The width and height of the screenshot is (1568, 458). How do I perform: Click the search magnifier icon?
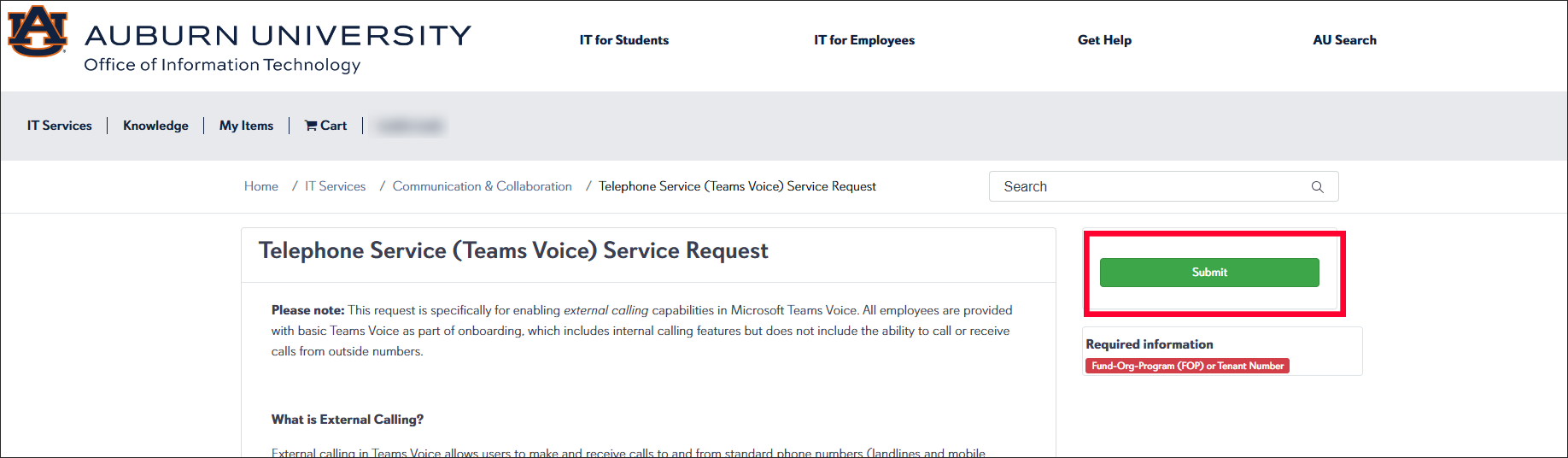tap(1318, 187)
